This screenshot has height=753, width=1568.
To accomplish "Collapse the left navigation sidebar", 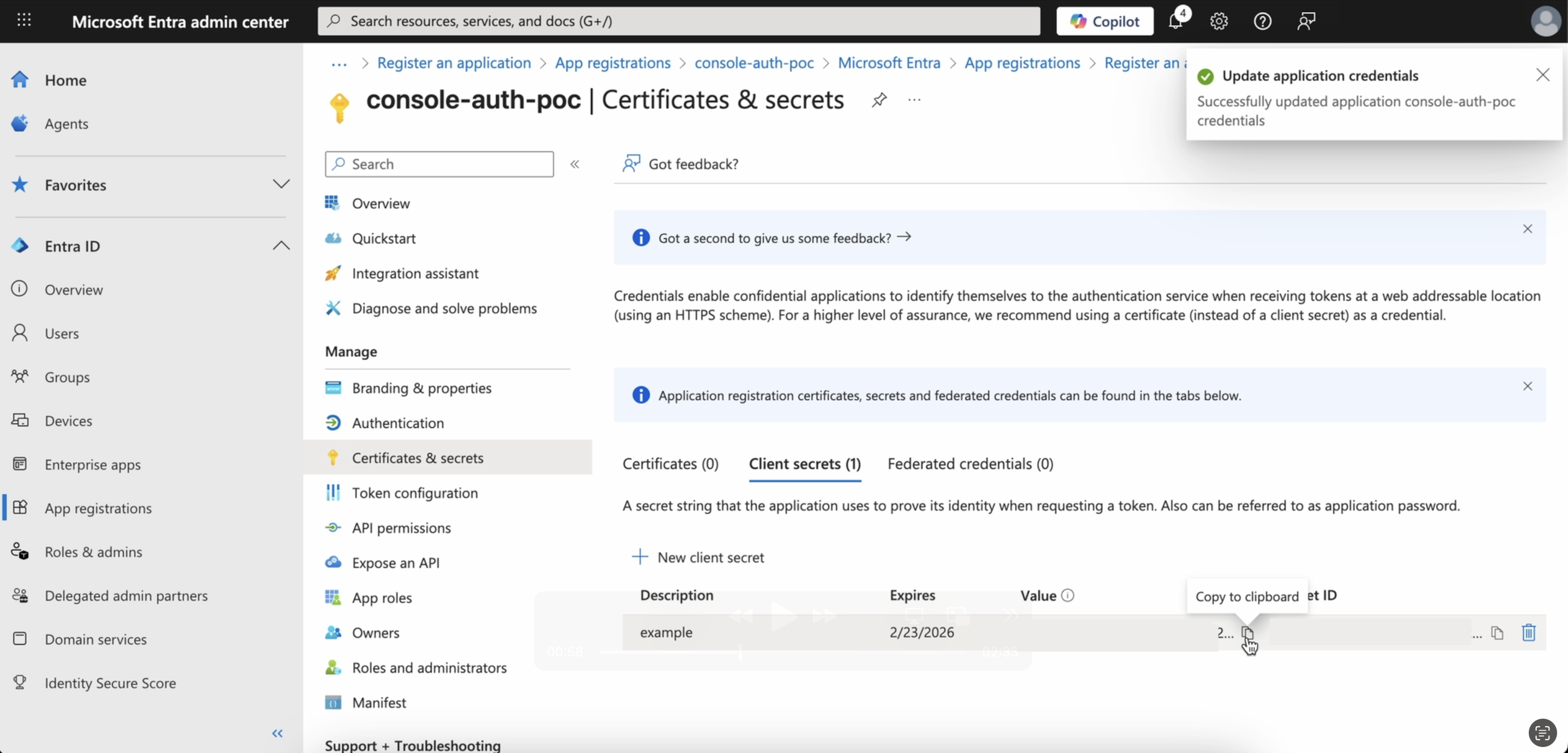I will point(277,733).
